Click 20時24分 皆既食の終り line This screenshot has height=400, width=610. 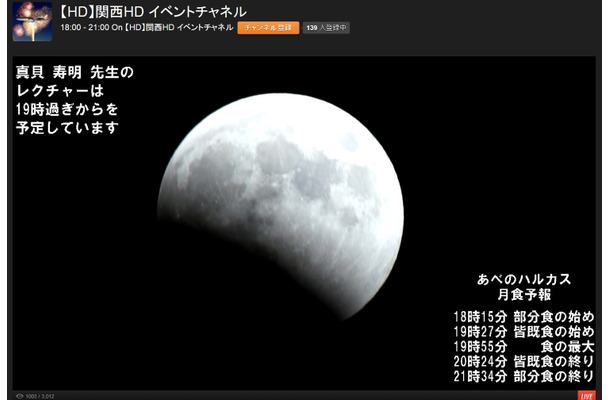pos(524,361)
